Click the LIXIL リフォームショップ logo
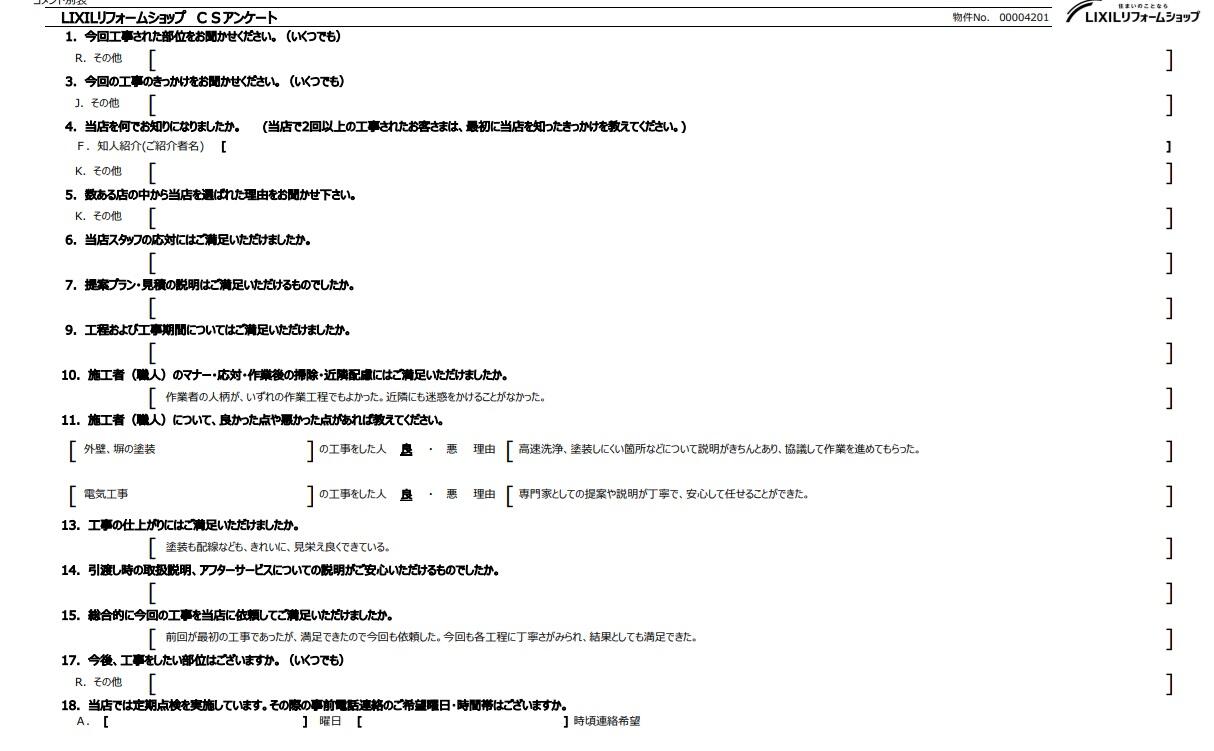 tap(1132, 15)
